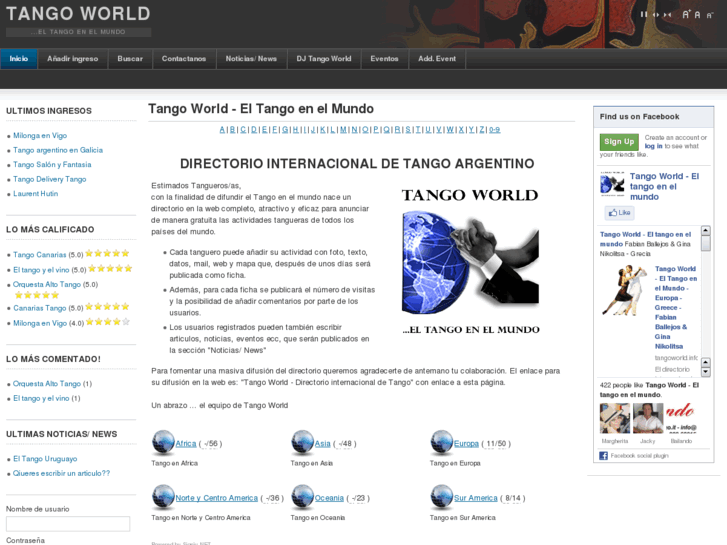The width and height of the screenshot is (727, 545).
Task: Click the fixed-width layout icon in header
Action: pyautogui.click(x=644, y=14)
